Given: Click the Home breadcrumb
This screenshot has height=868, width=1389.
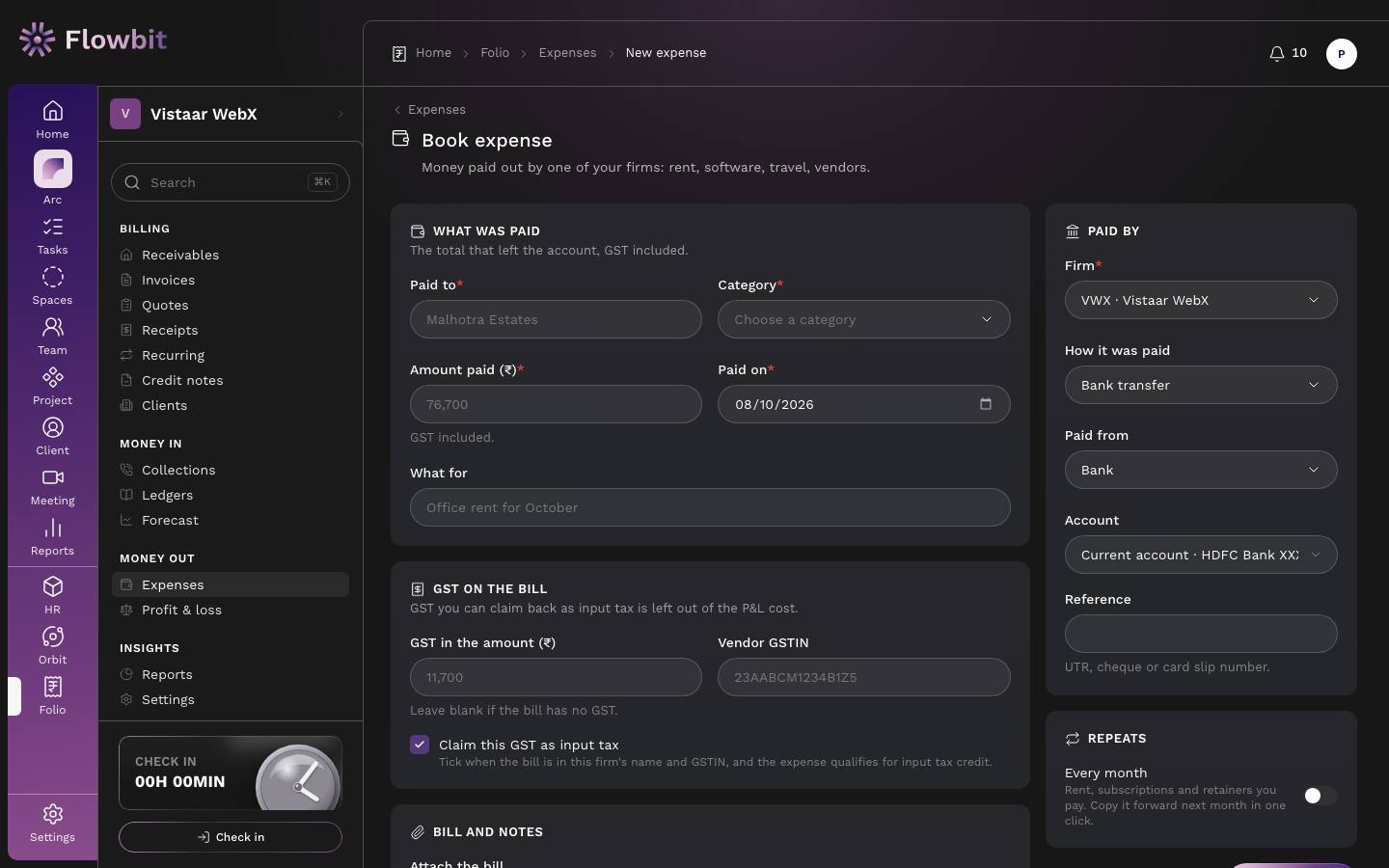Looking at the screenshot, I should pos(433,53).
